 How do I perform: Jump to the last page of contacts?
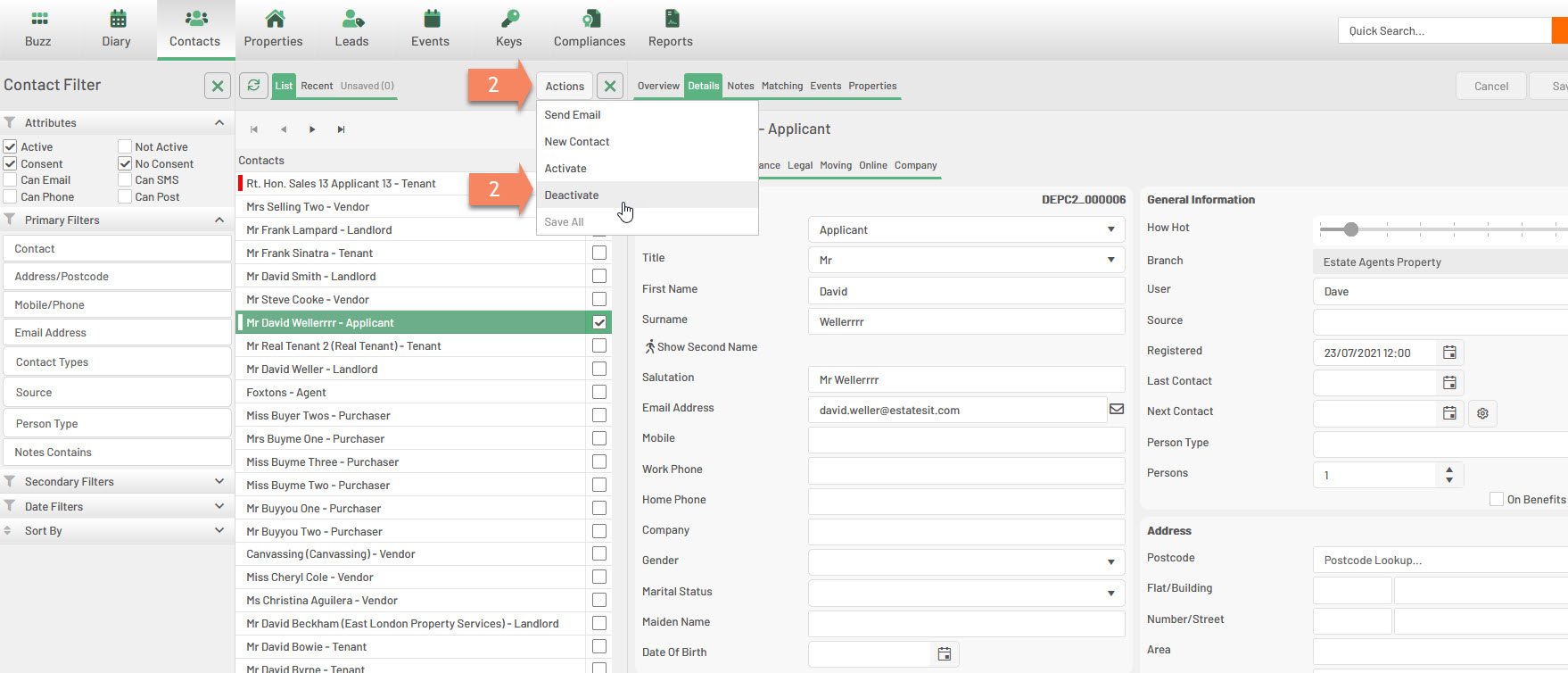pyautogui.click(x=341, y=129)
